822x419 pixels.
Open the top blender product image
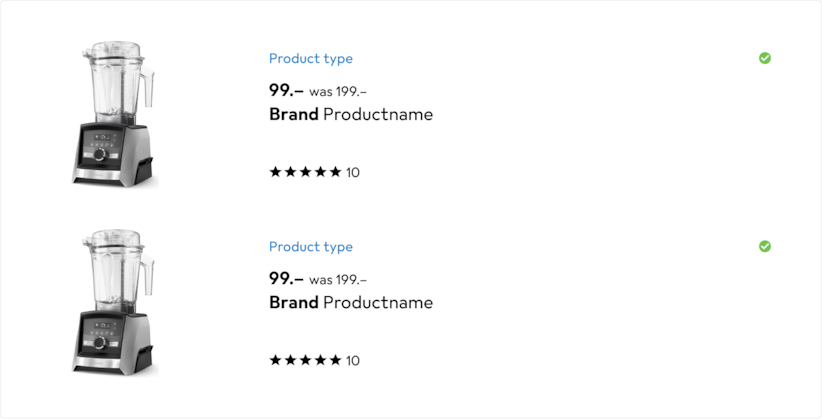[x=114, y=111]
